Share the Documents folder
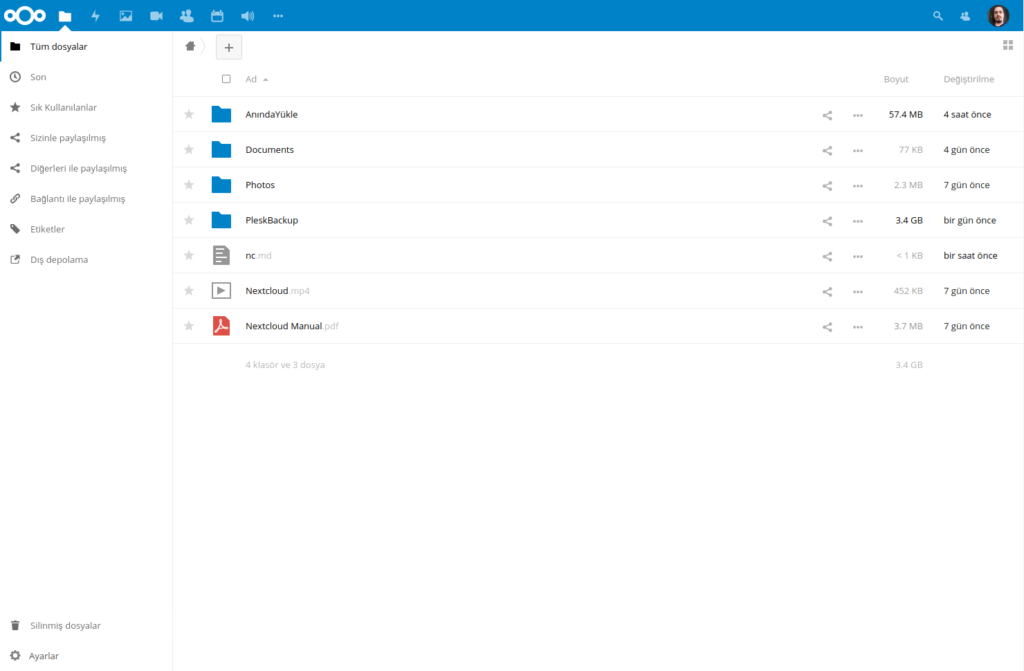 point(827,150)
